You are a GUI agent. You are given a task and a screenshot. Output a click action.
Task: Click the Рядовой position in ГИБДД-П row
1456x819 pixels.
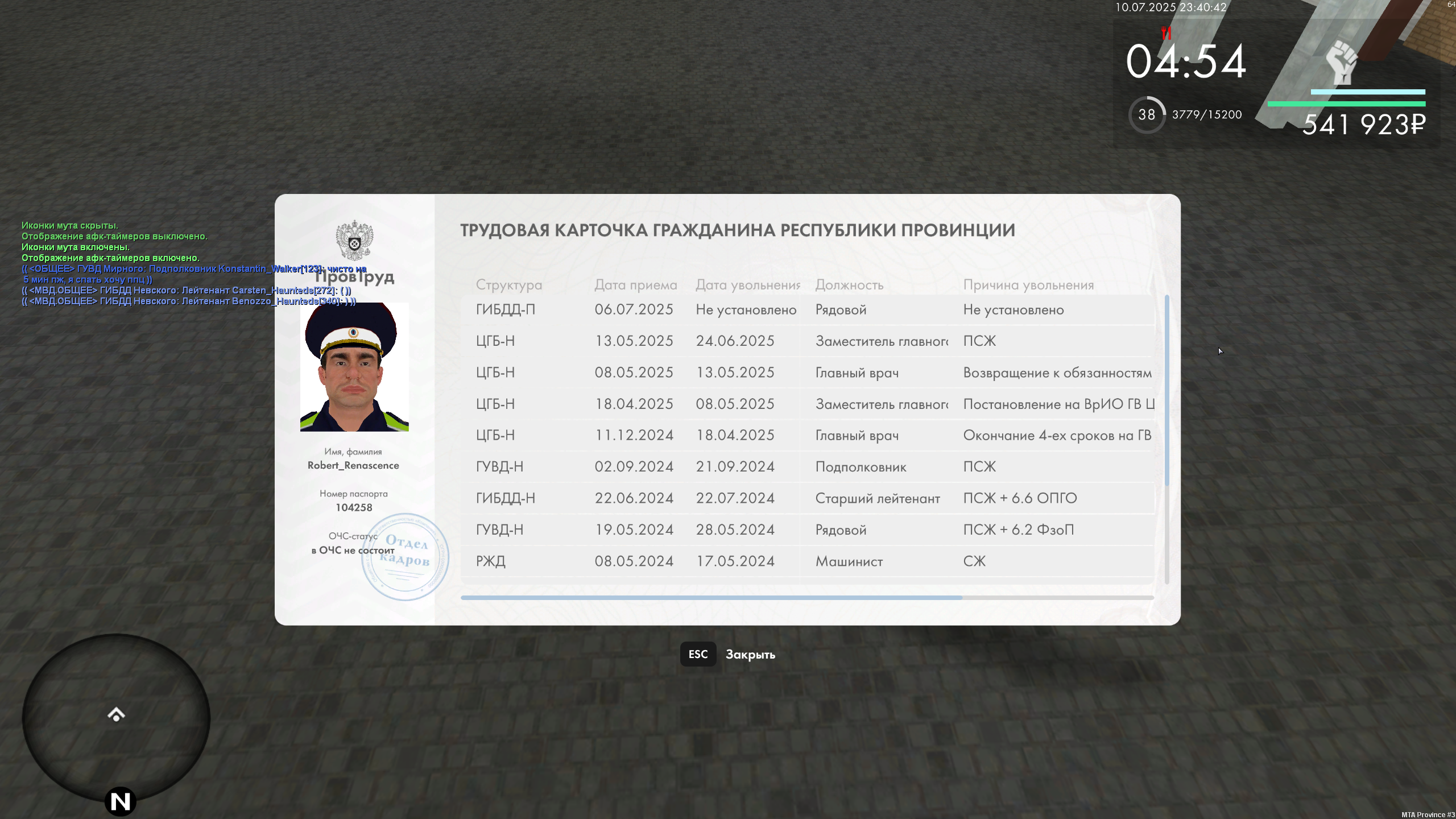(x=841, y=310)
